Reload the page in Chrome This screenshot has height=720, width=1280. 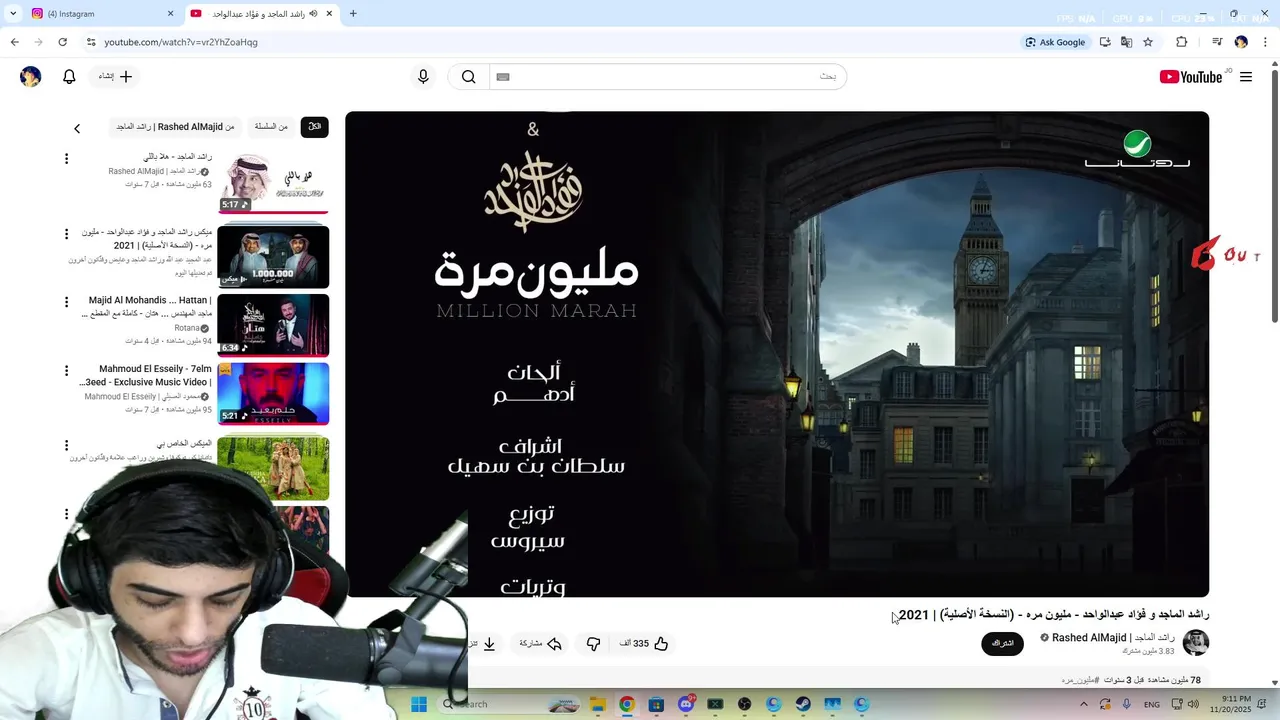62,42
